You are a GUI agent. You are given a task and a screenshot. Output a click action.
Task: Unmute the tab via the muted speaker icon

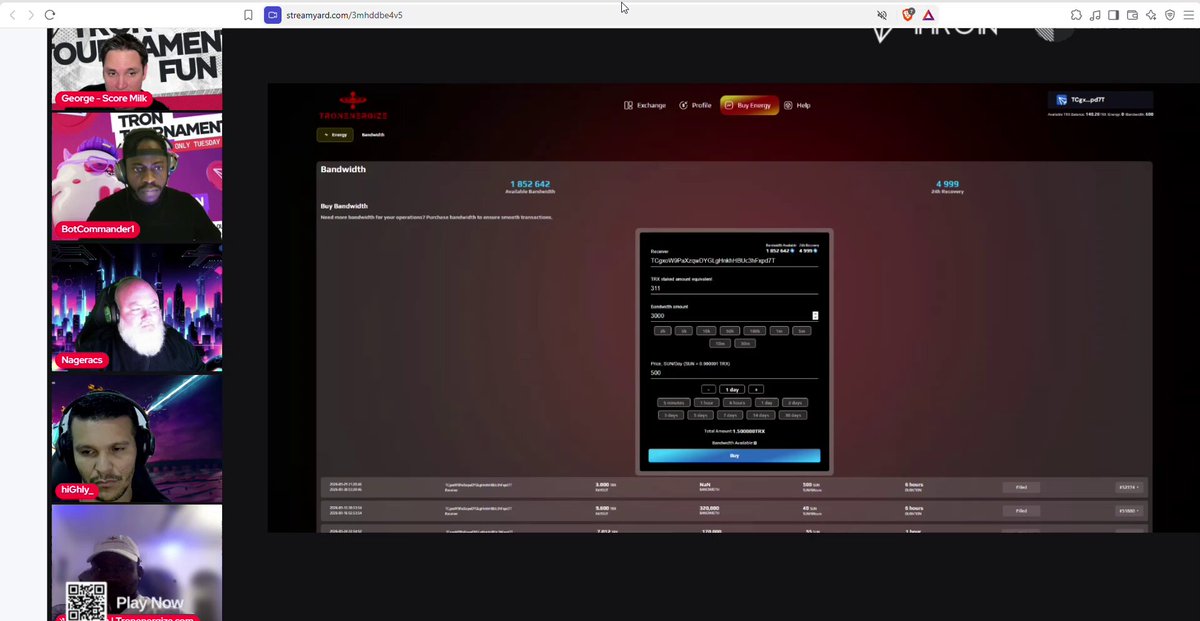coord(882,15)
